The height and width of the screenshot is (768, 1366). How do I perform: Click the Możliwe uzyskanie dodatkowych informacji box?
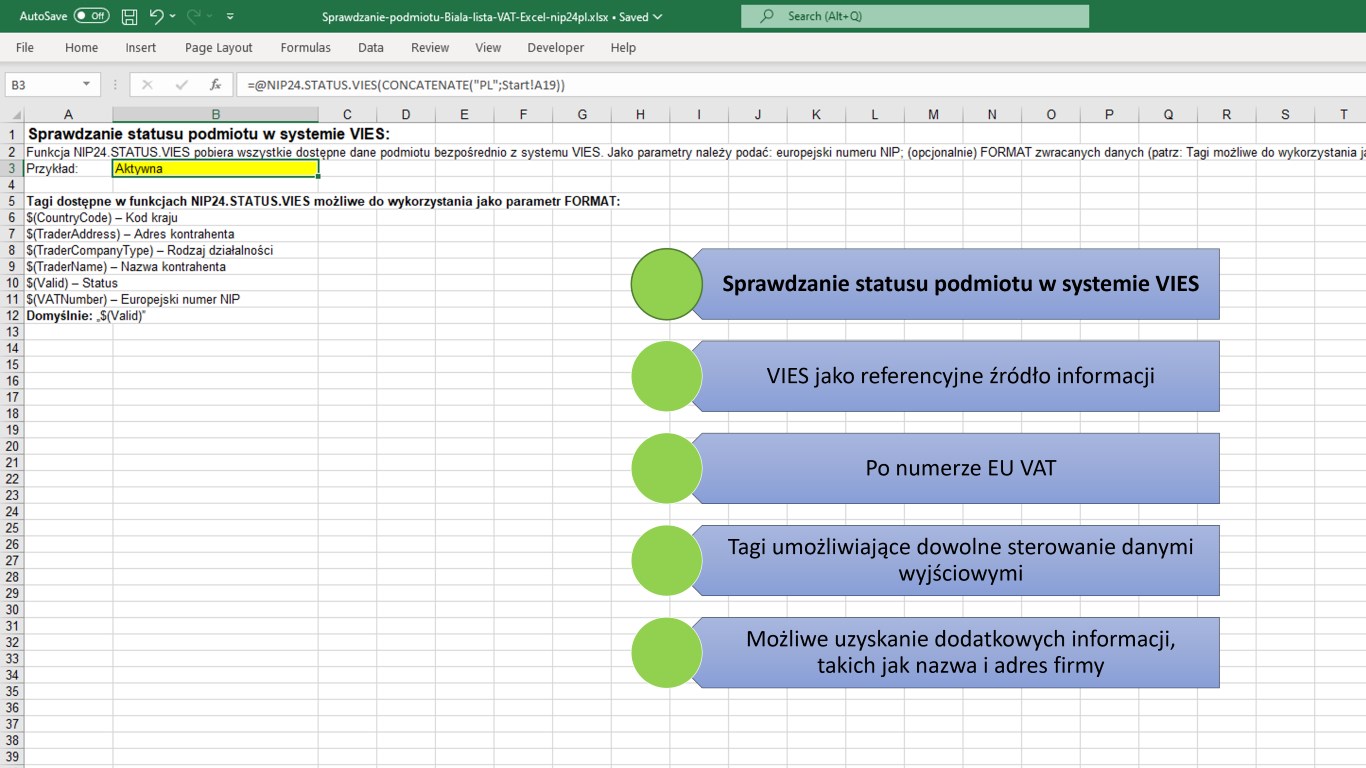click(x=959, y=652)
